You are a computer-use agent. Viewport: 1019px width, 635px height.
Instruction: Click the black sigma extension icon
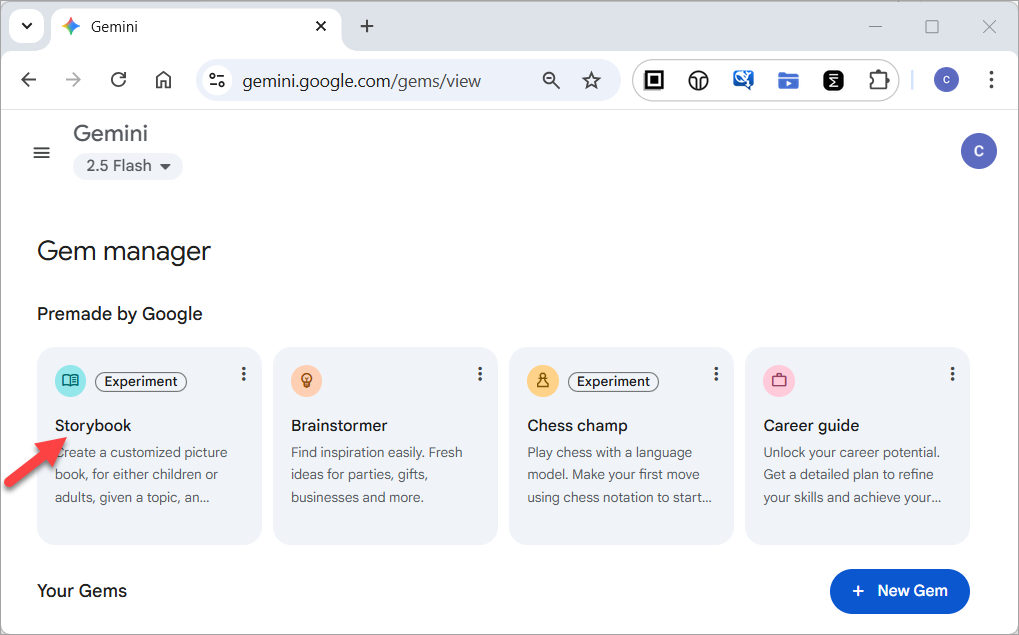point(833,81)
